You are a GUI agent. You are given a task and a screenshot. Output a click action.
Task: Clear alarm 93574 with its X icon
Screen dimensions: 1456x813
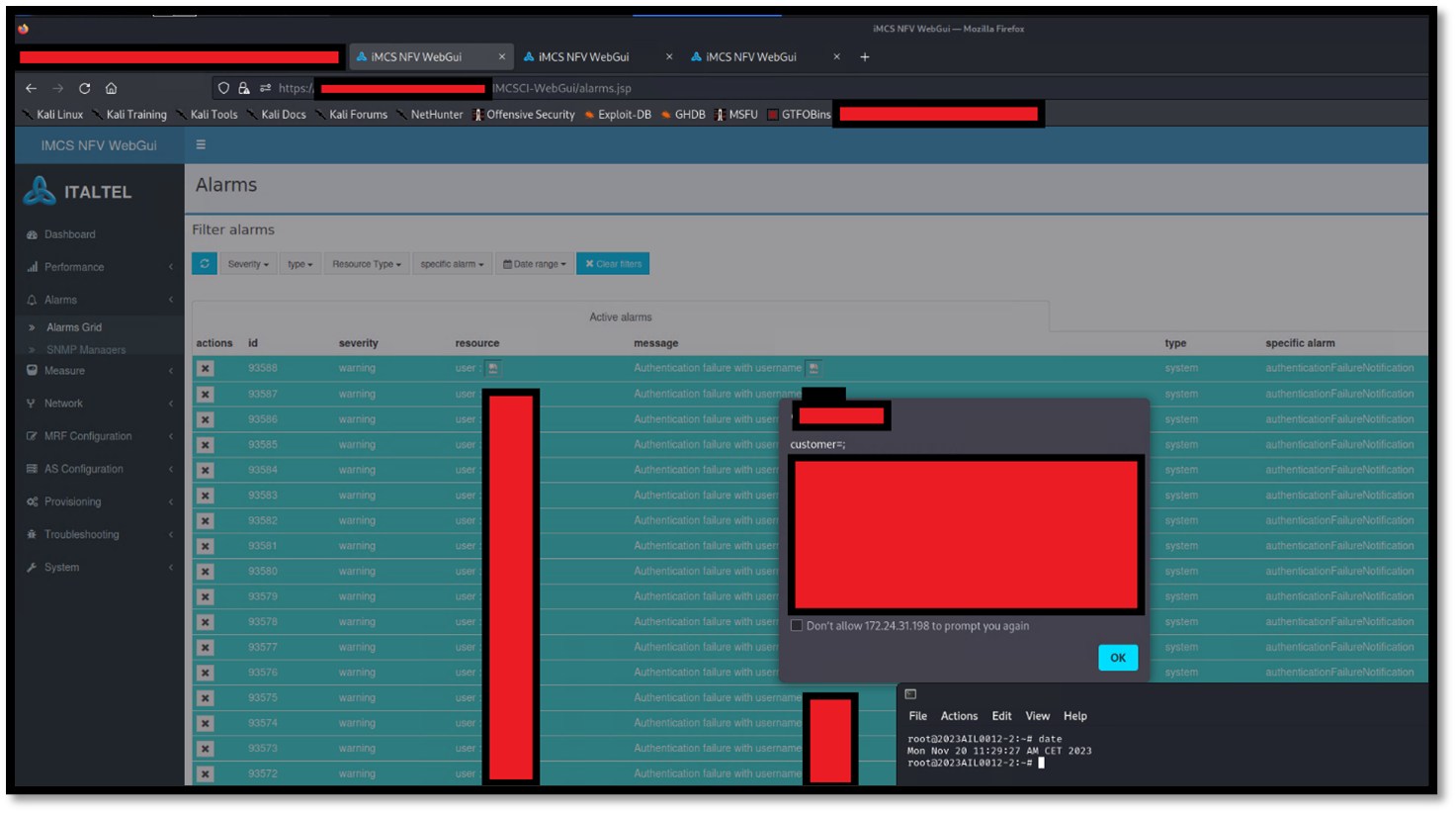(205, 723)
